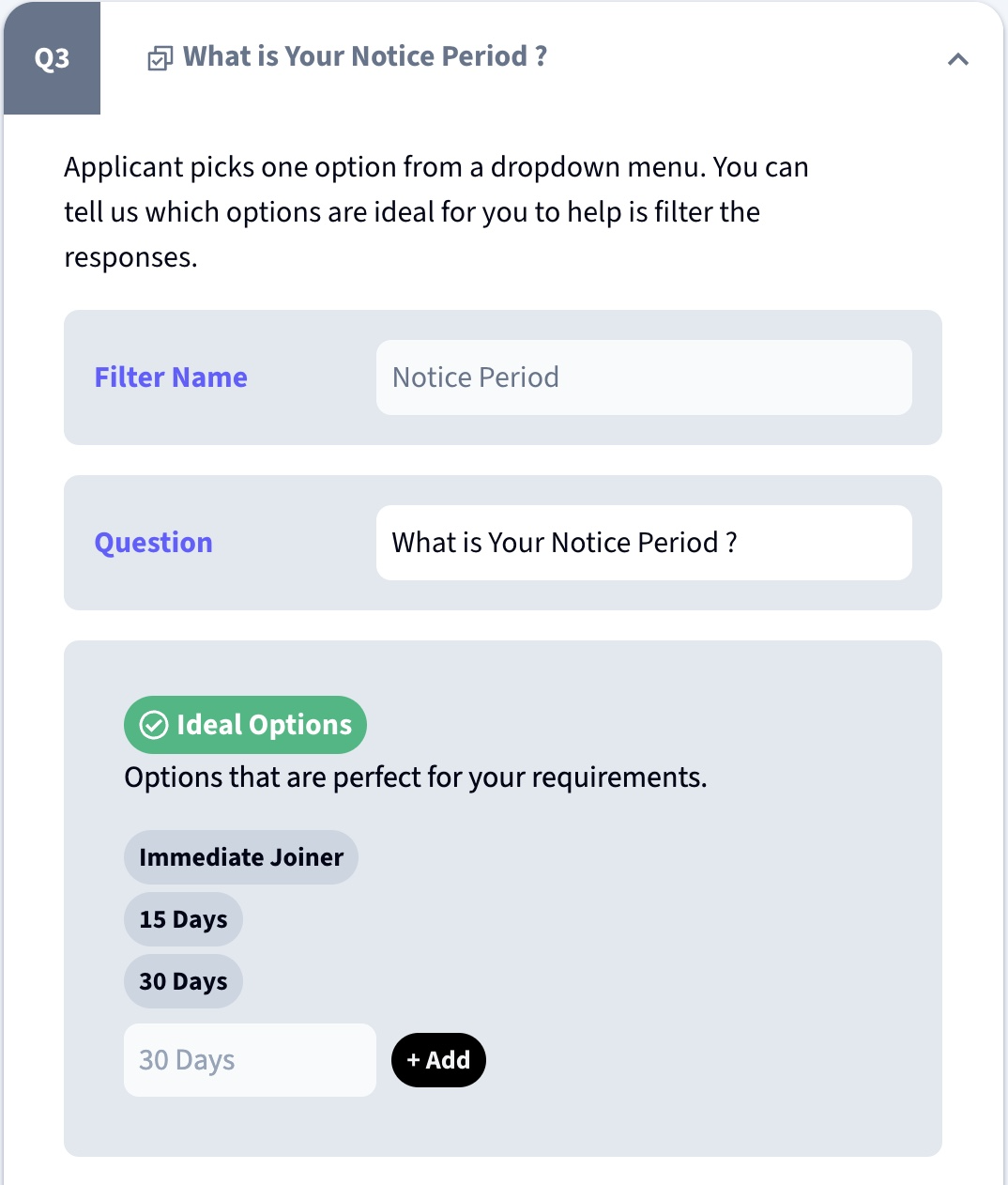Click the plus symbol on the Add button
Screen dimensions: 1008x1185
click(x=413, y=1060)
